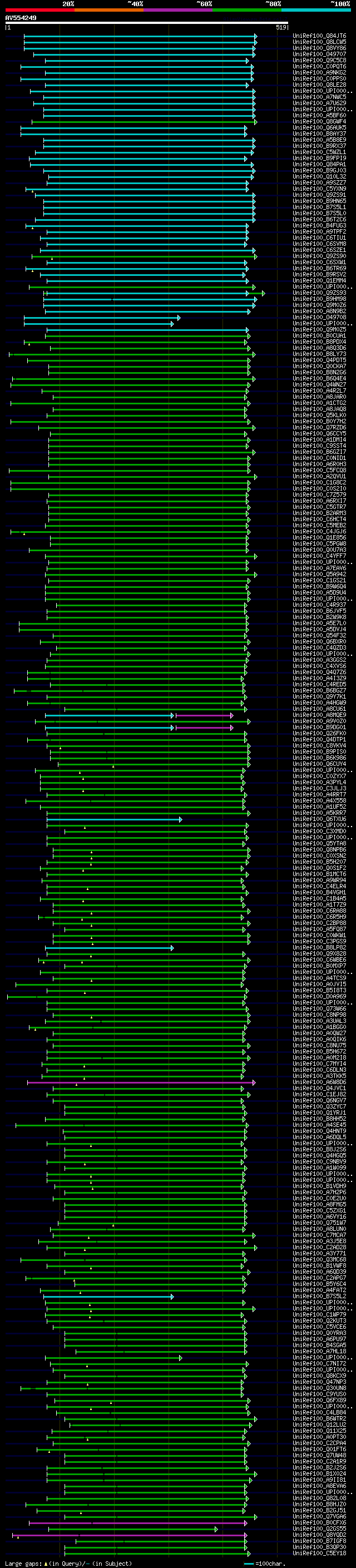Click the cyan alignment bar for UniRef100_Q84JT6

coord(140,37)
